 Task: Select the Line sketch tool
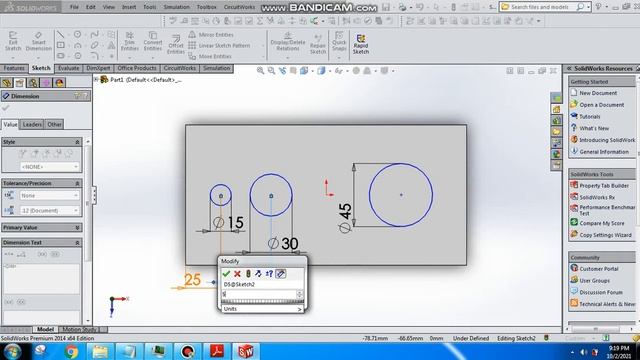[x=60, y=34]
